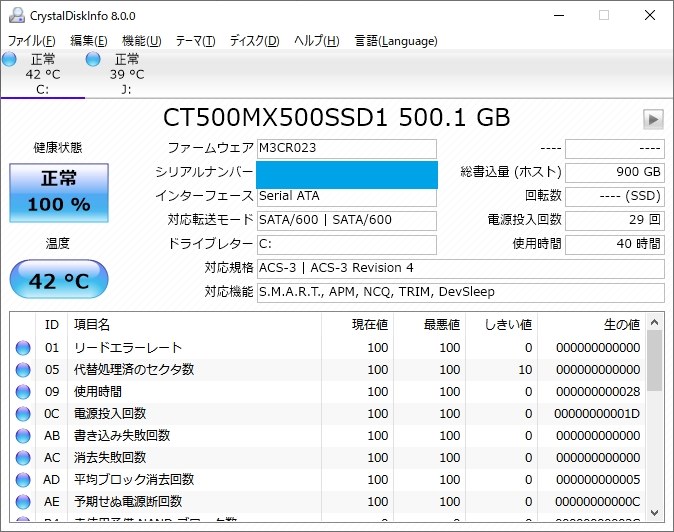Open the ファイル(F) menu

coord(32,41)
